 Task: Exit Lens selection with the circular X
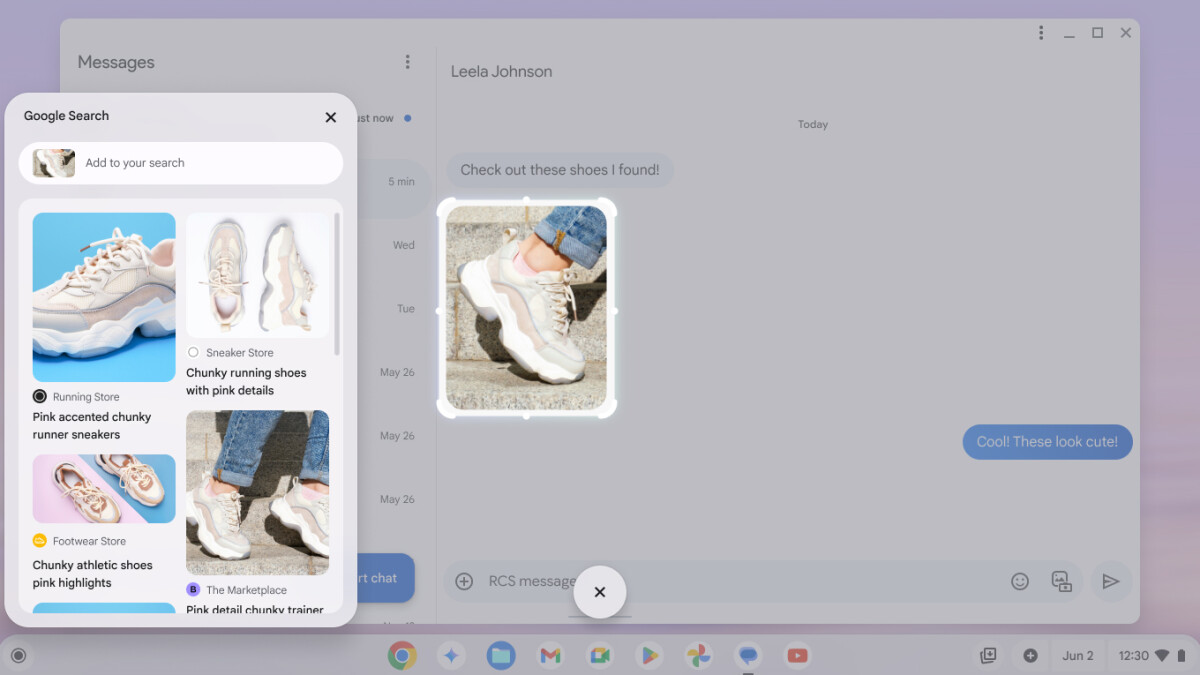tap(599, 592)
